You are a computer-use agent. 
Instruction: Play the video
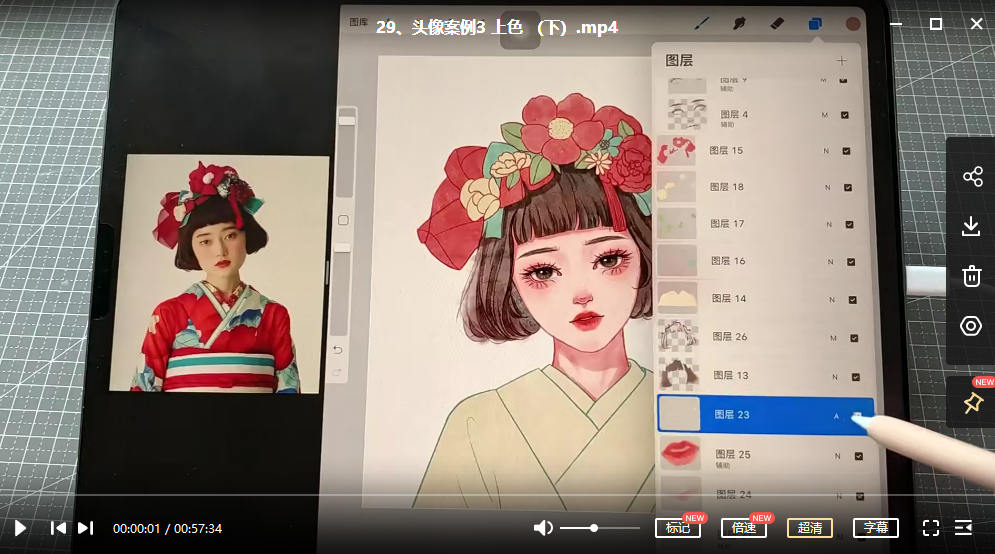click(20, 528)
